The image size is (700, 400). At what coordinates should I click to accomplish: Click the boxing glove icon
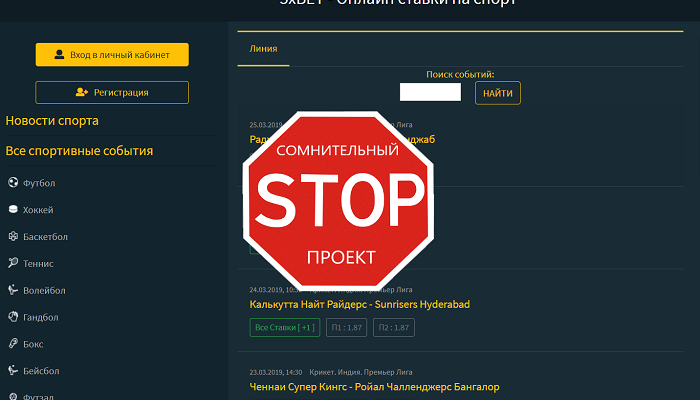[13, 343]
